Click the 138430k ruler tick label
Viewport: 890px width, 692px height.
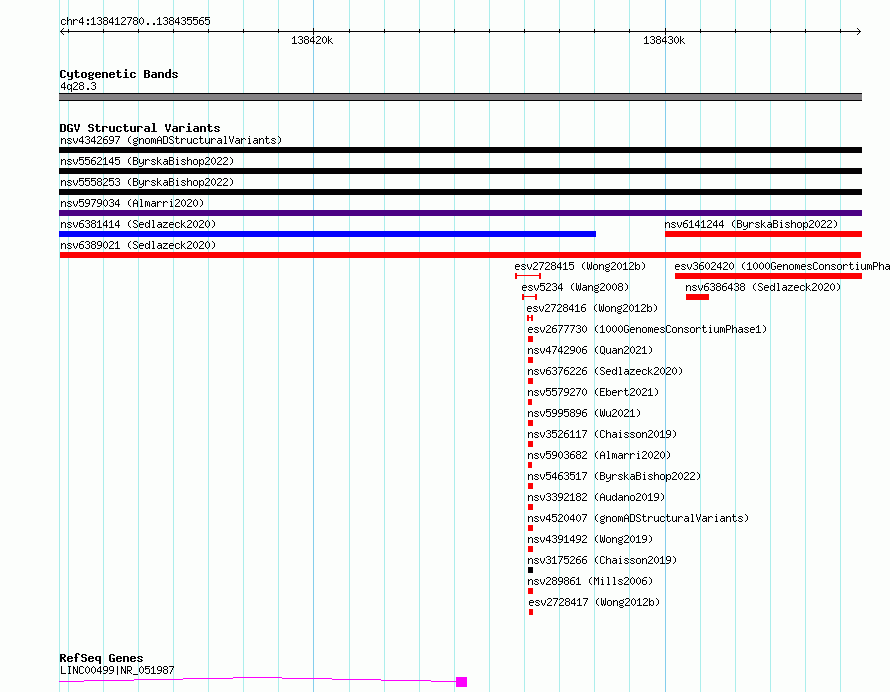pos(664,40)
